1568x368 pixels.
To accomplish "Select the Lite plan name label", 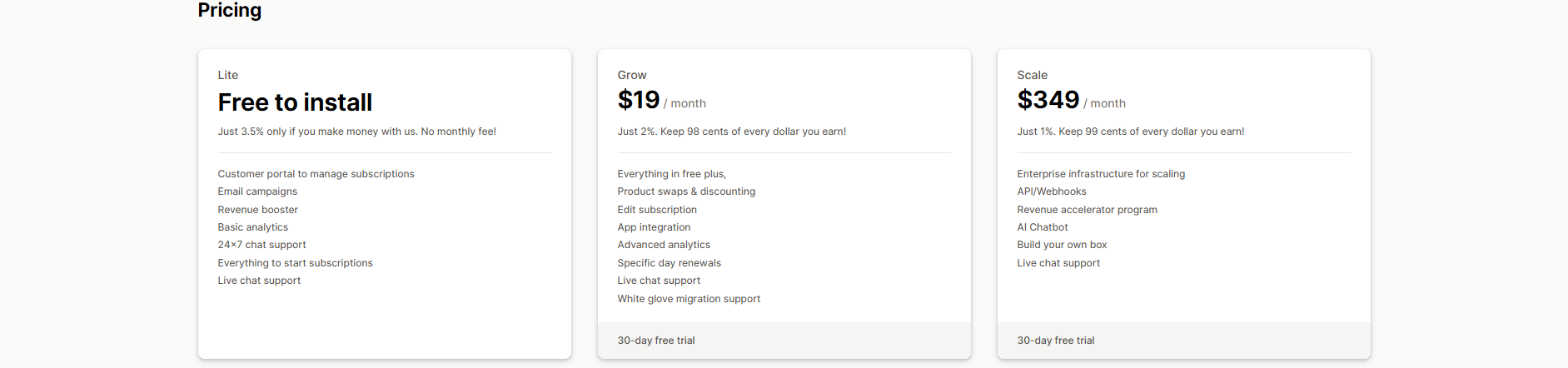I will pyautogui.click(x=228, y=75).
